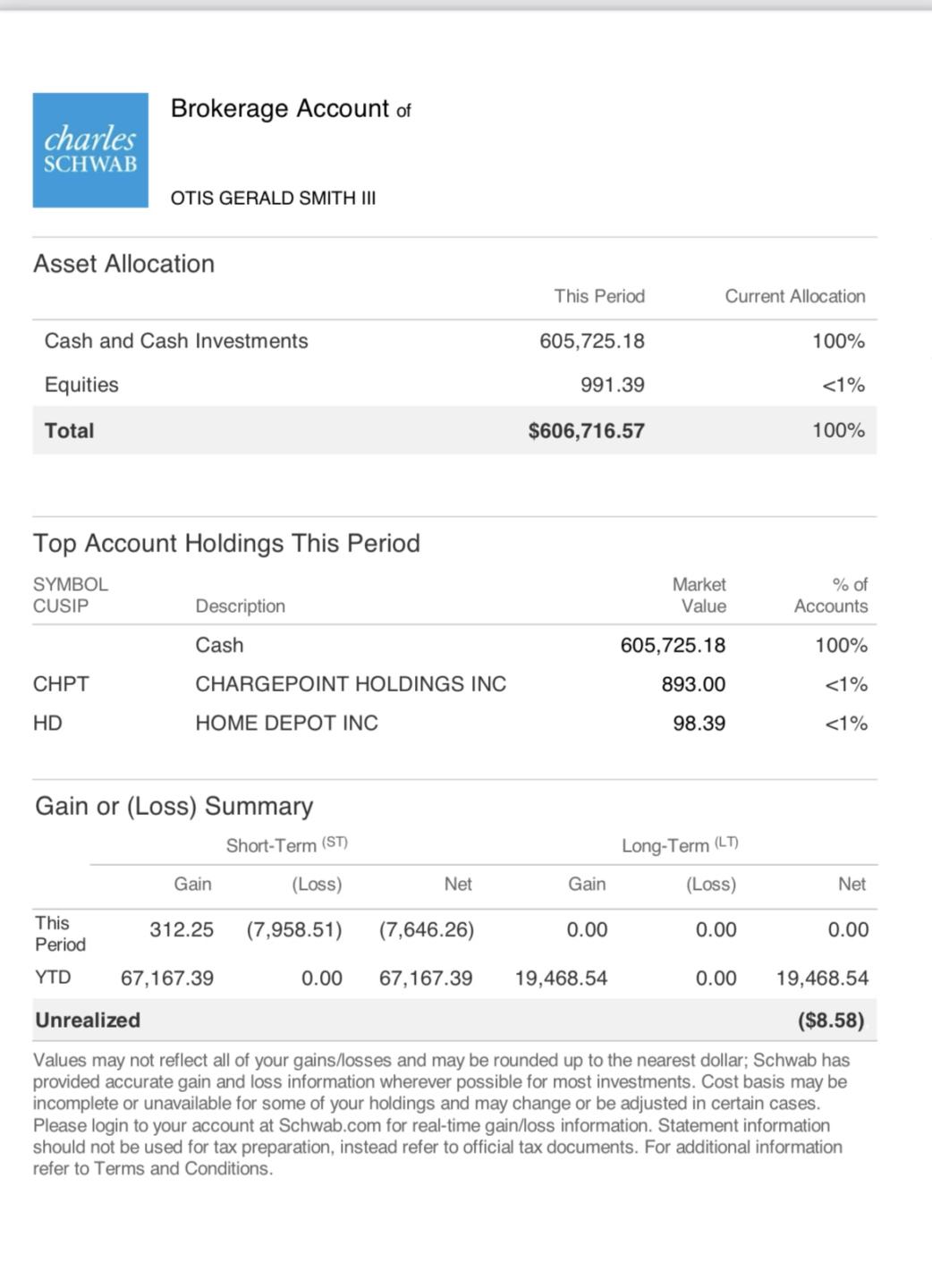Image resolution: width=932 pixels, height=1288 pixels.
Task: Click the Long-Term (LT) column group label
Action: [680, 845]
